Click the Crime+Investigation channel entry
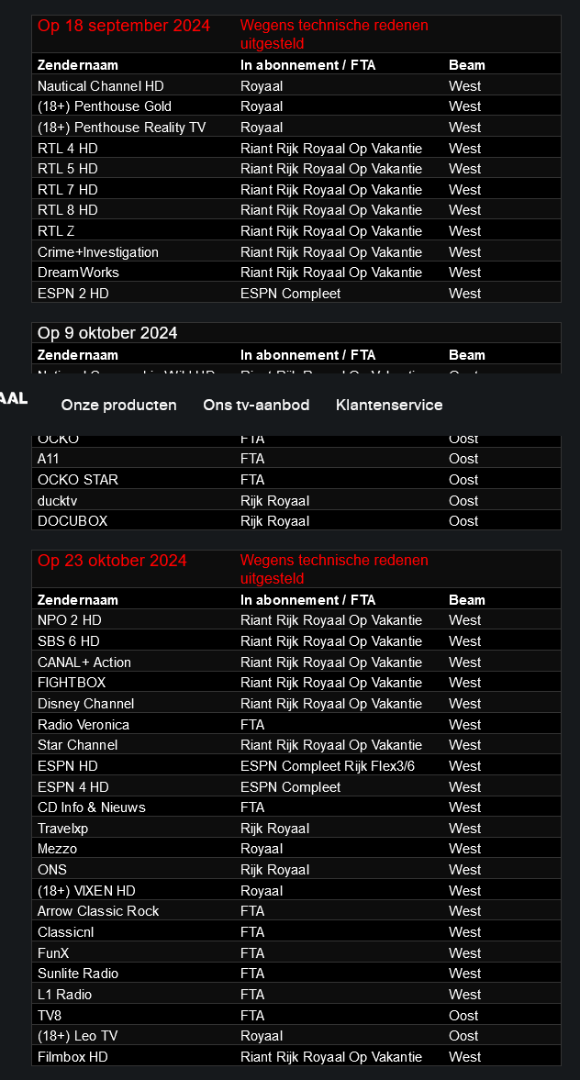Screen dimensions: 580x1080 click(x=98, y=252)
